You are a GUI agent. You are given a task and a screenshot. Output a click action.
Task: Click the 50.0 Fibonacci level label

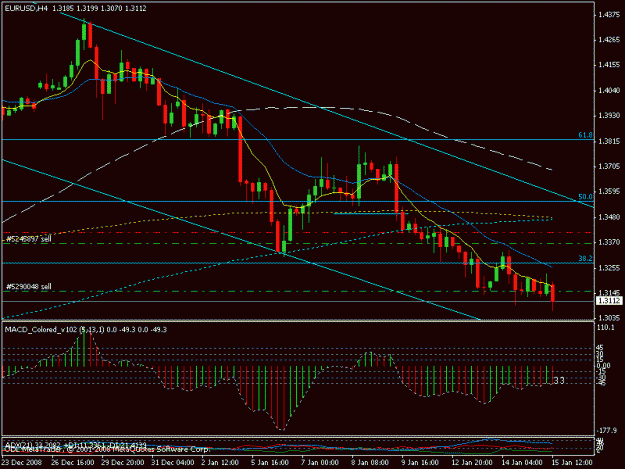585,197
